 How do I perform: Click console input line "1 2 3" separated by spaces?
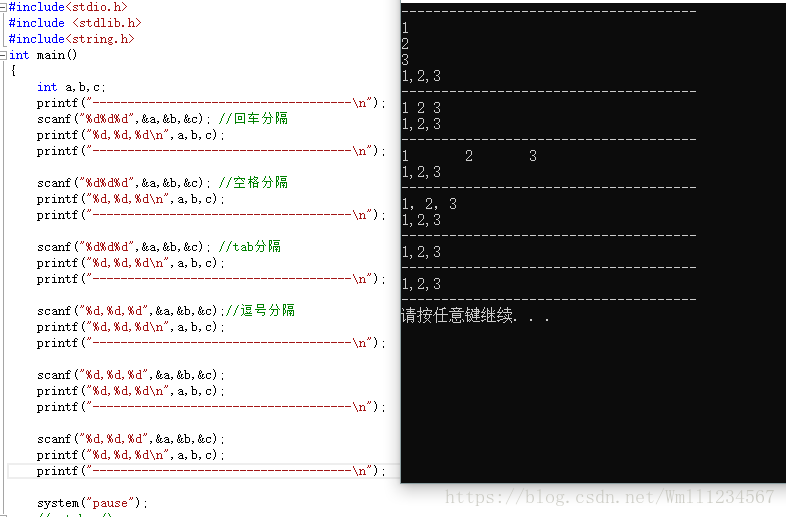click(421, 108)
